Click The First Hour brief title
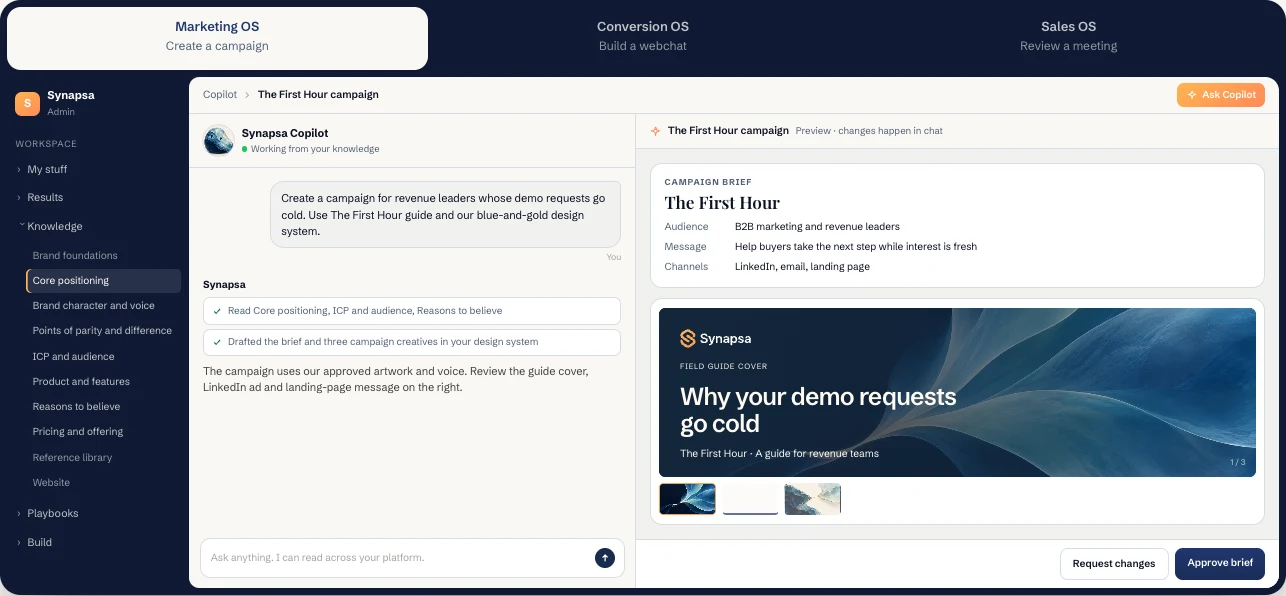The height and width of the screenshot is (596, 1286). 722,203
